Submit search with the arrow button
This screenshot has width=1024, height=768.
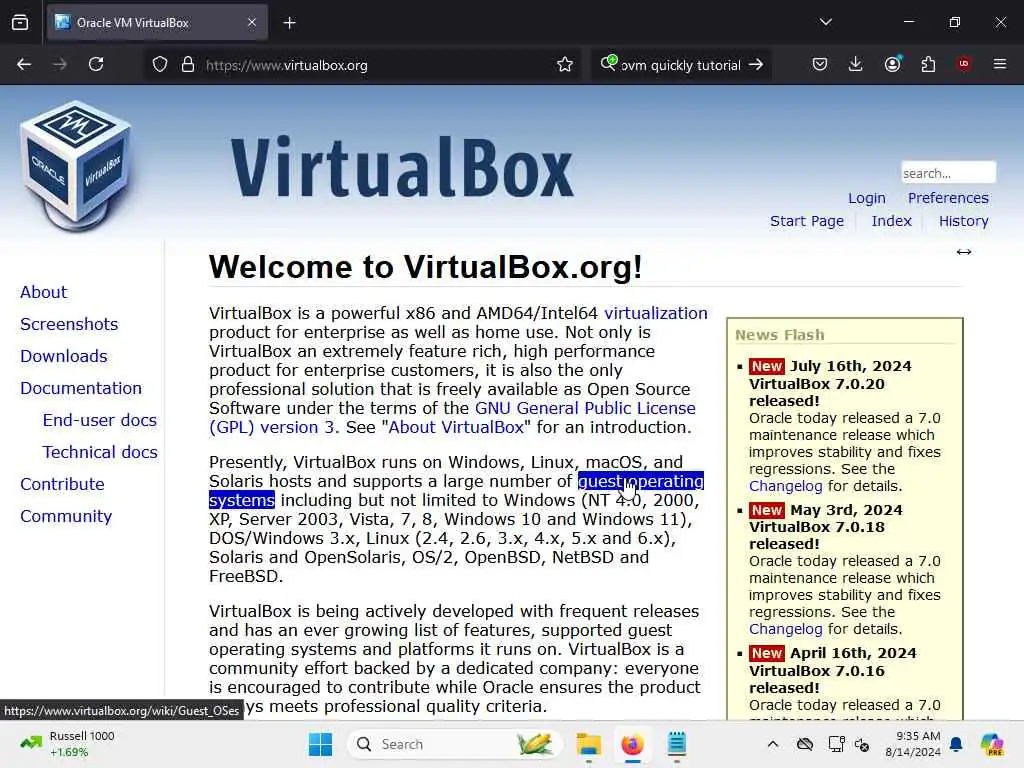point(756,64)
